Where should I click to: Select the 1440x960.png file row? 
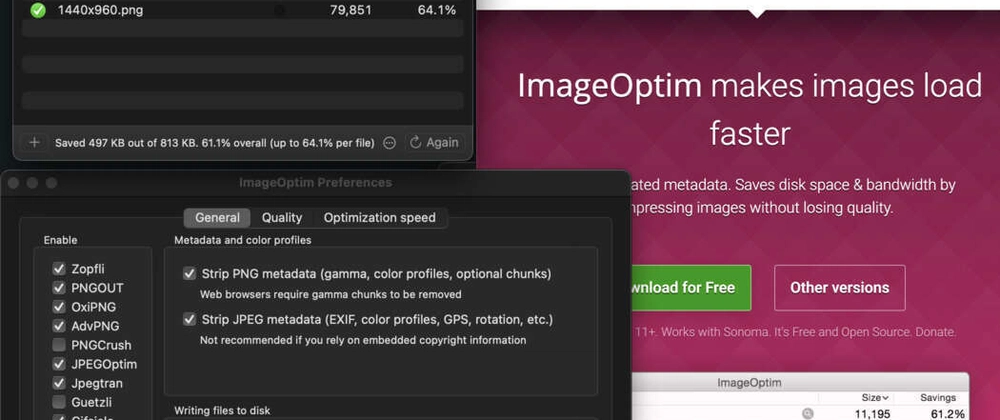[x=242, y=10]
